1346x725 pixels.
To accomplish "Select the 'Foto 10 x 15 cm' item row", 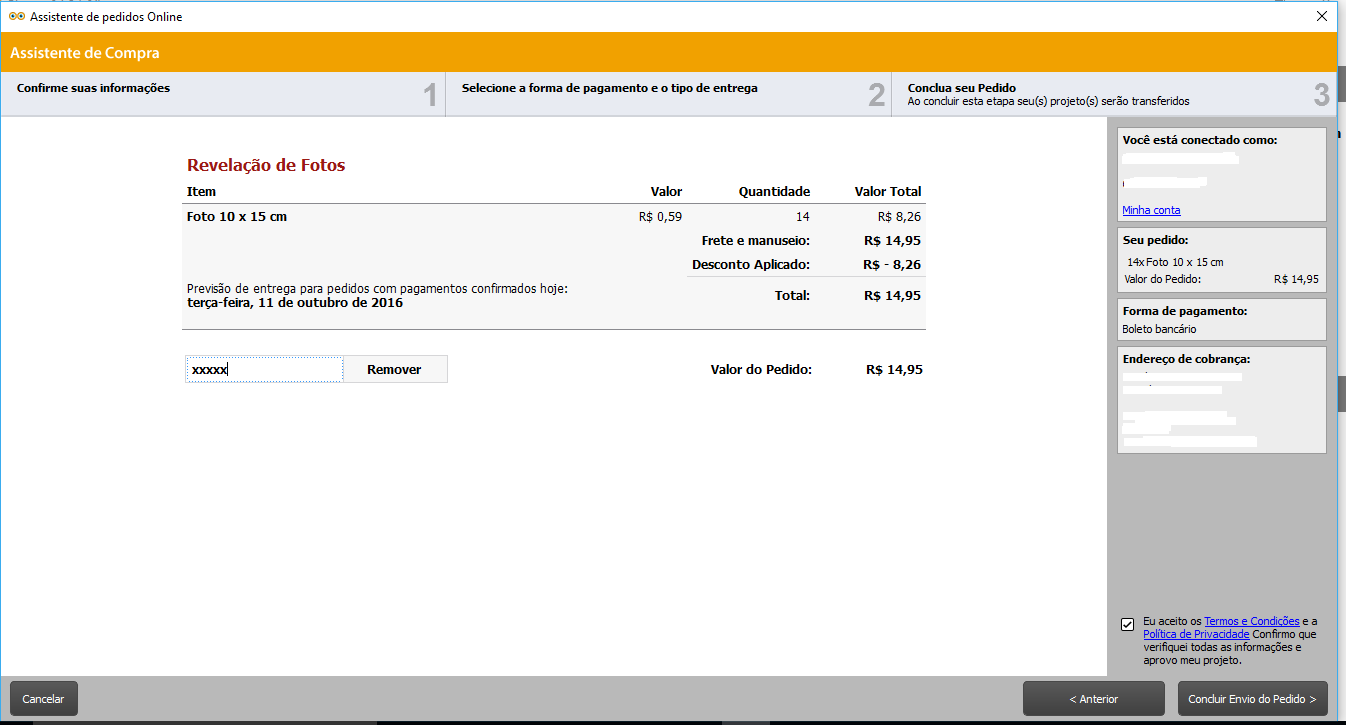I will pyautogui.click(x=237, y=217).
